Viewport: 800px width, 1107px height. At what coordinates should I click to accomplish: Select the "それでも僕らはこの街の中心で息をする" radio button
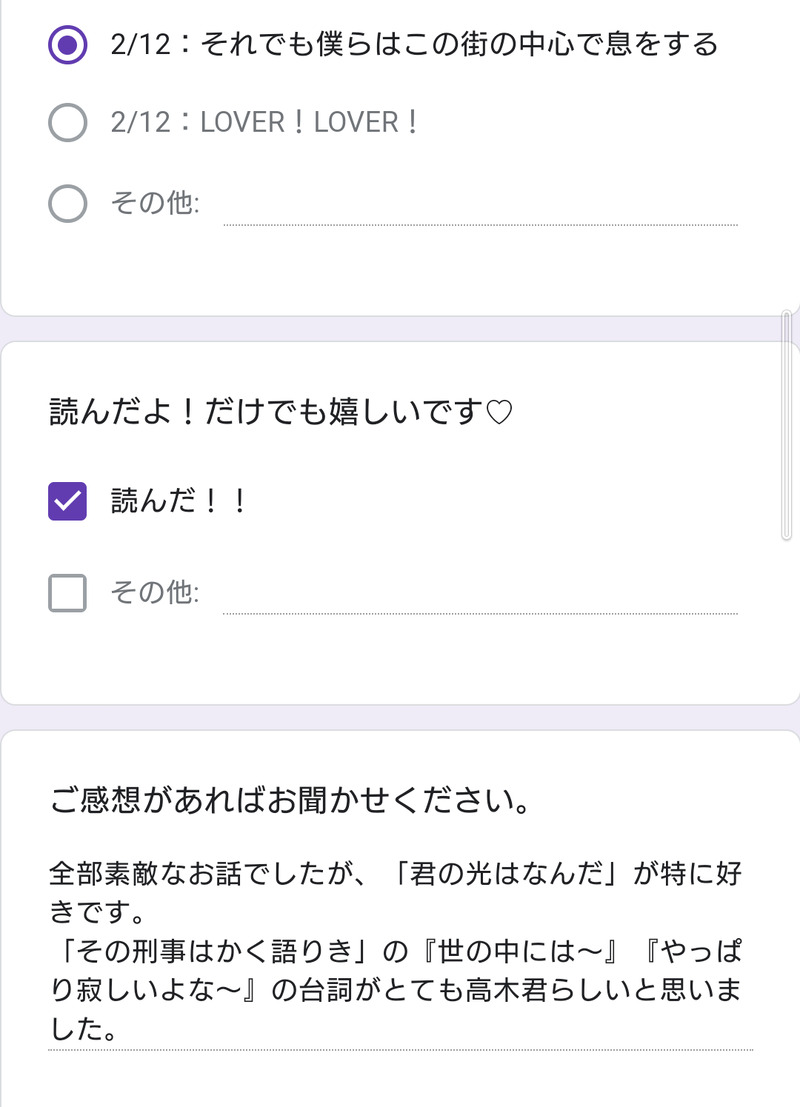pyautogui.click(x=67, y=44)
